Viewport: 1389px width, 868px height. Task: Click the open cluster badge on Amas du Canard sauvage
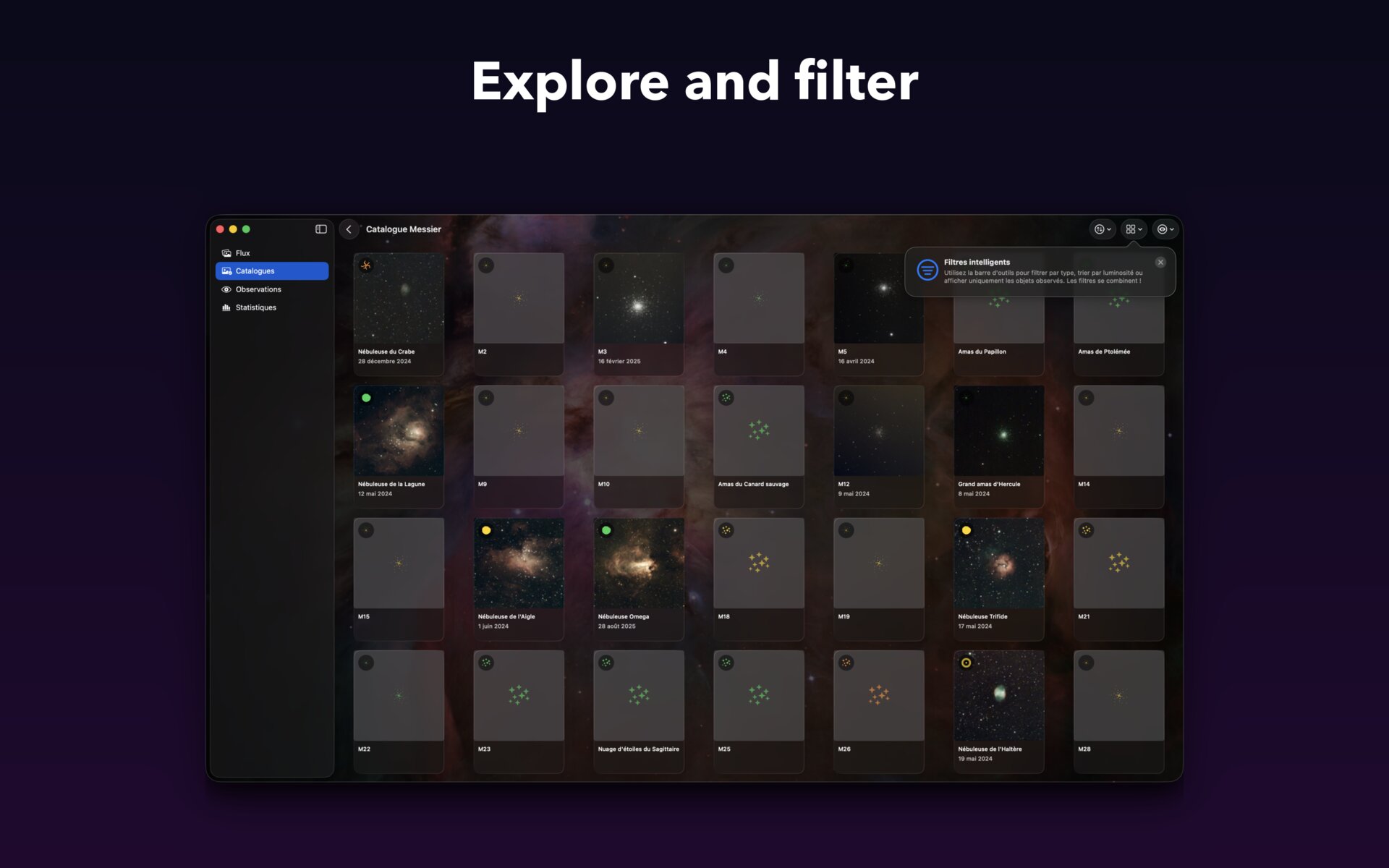point(726,398)
